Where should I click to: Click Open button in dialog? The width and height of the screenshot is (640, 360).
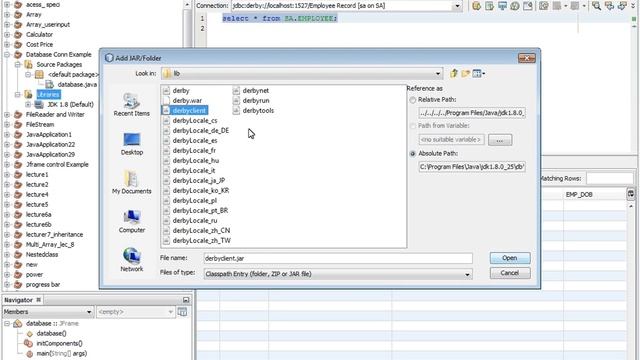tap(510, 258)
